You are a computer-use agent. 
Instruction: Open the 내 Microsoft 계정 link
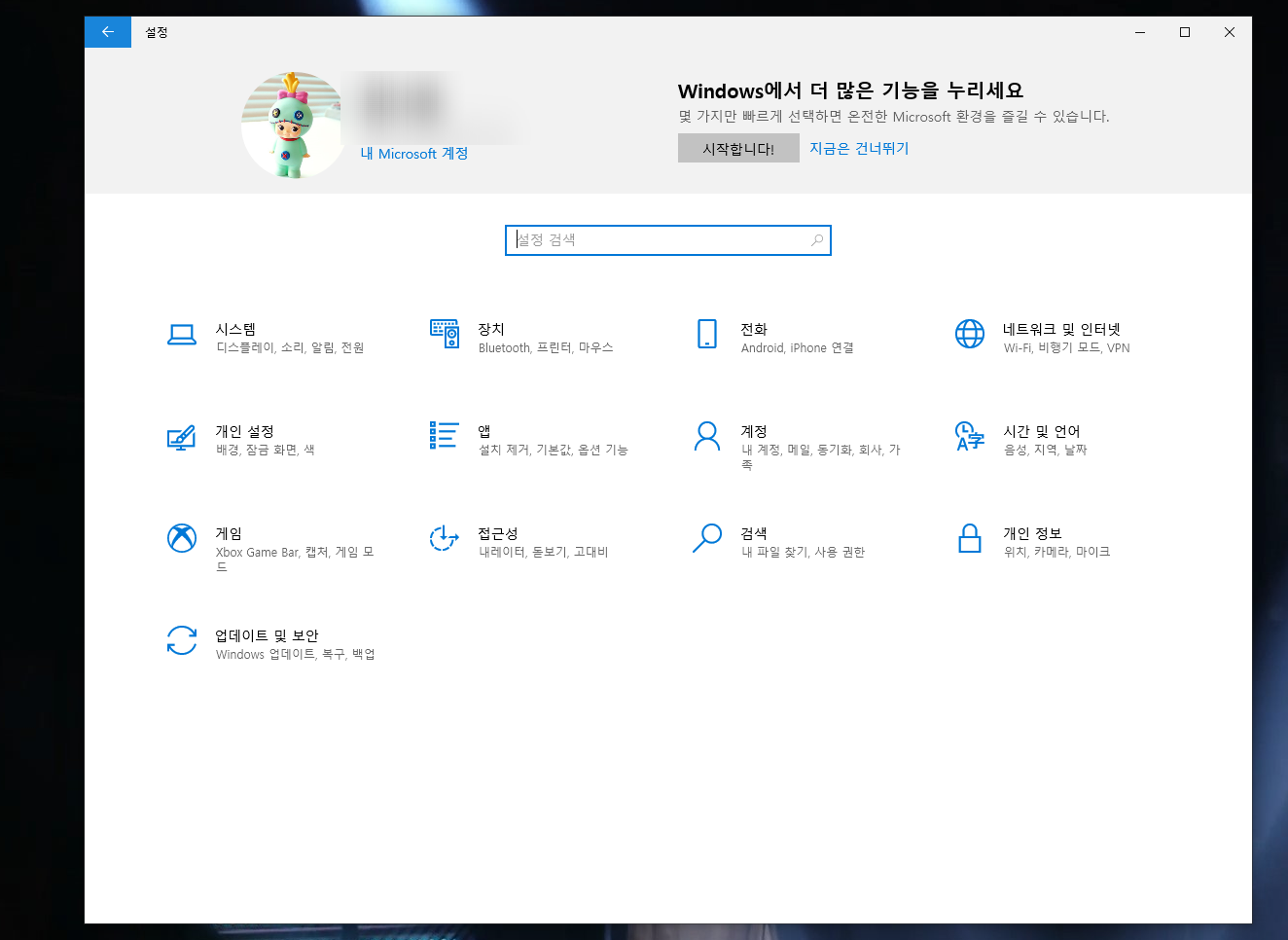pyautogui.click(x=414, y=154)
